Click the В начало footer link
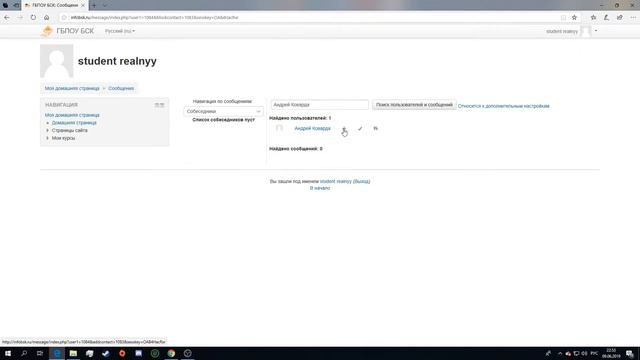The width and height of the screenshot is (640, 360). tap(320, 188)
